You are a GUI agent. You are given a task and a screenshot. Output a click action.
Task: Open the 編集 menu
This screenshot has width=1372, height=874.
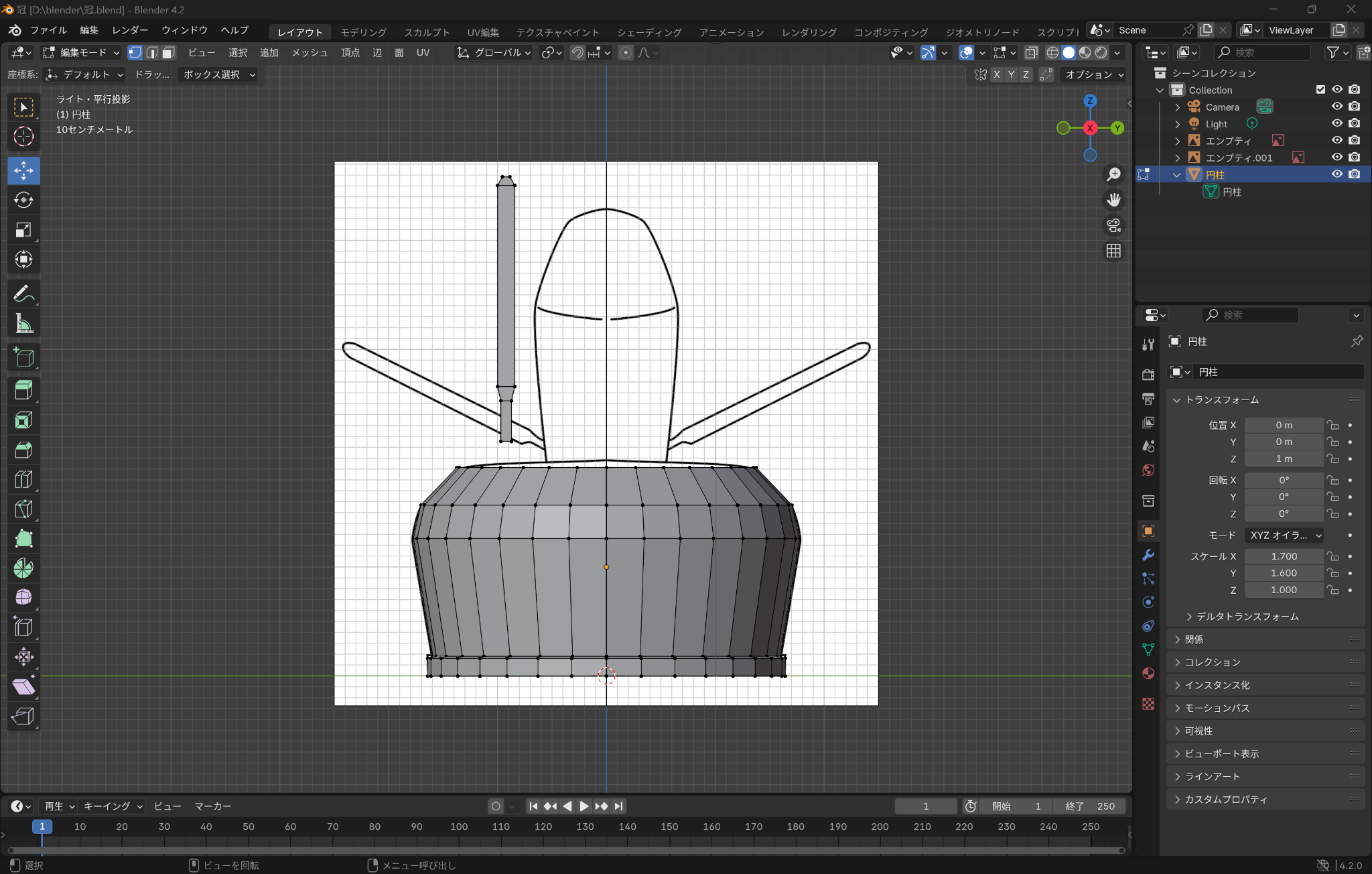coord(89,30)
